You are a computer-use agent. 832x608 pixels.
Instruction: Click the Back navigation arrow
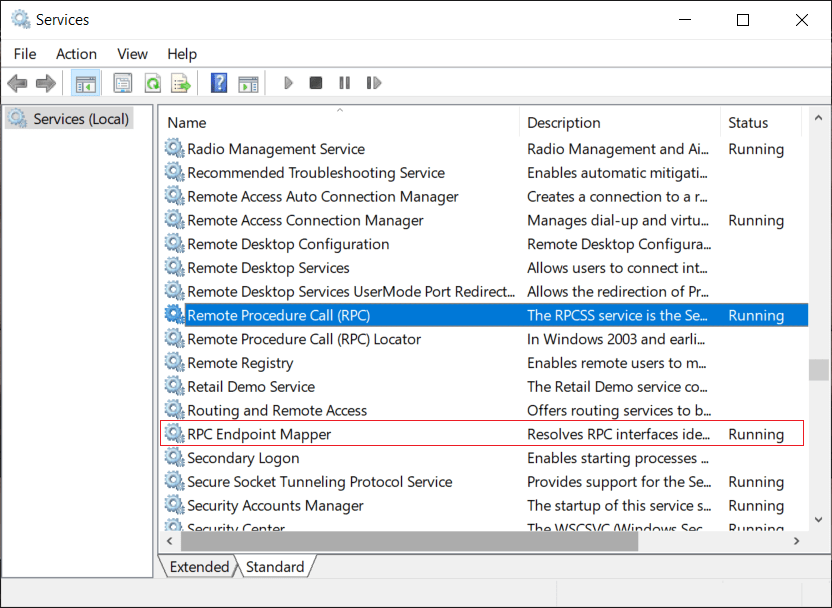17,82
